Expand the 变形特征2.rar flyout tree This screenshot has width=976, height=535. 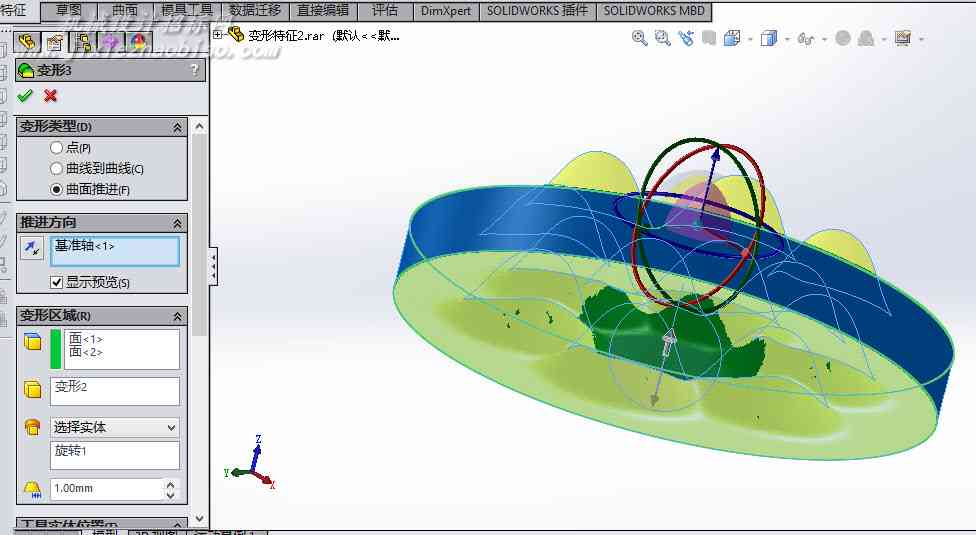217,35
